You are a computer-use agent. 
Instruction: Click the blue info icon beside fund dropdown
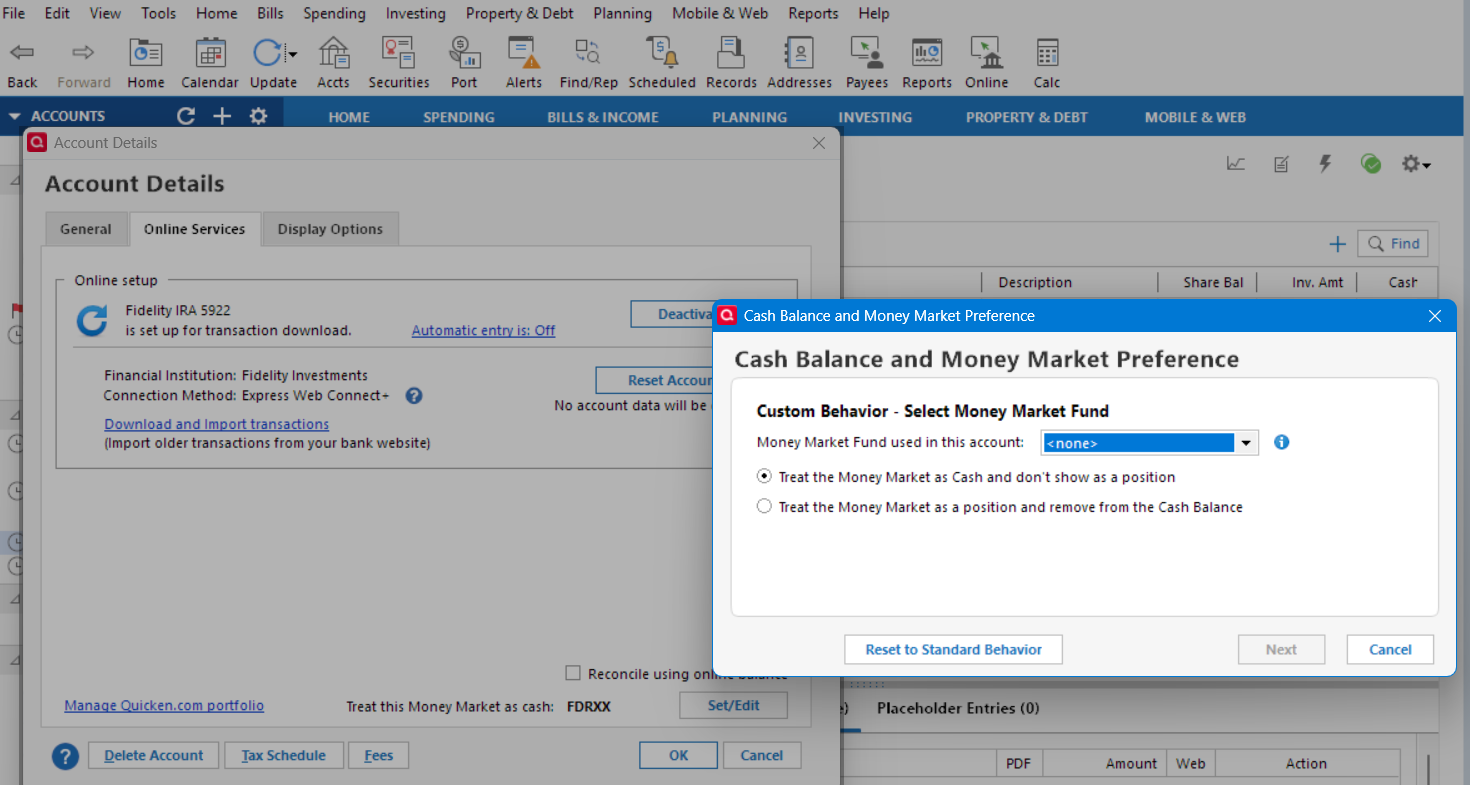[x=1282, y=442]
